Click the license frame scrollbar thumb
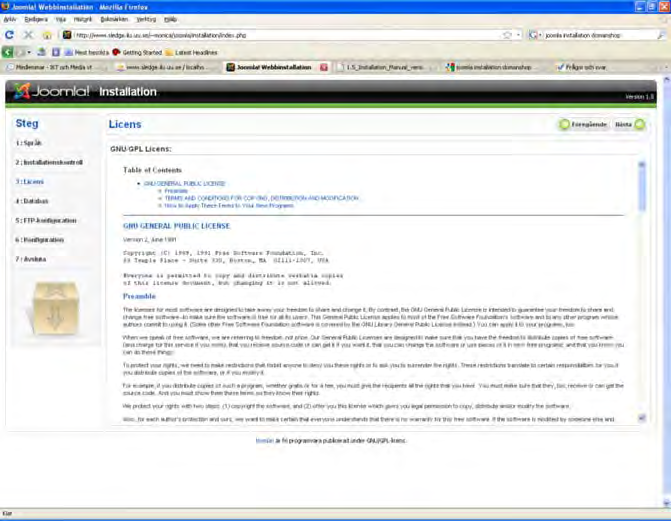Screen dimensions: 671x521 pyautogui.click(x=642, y=190)
